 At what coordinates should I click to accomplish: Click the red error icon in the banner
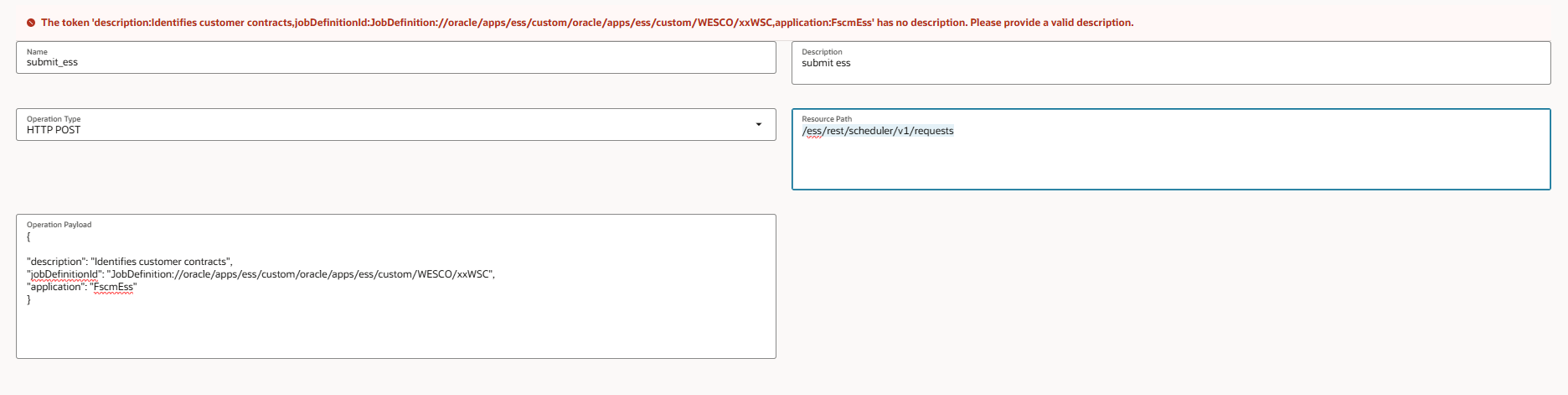coord(31,23)
